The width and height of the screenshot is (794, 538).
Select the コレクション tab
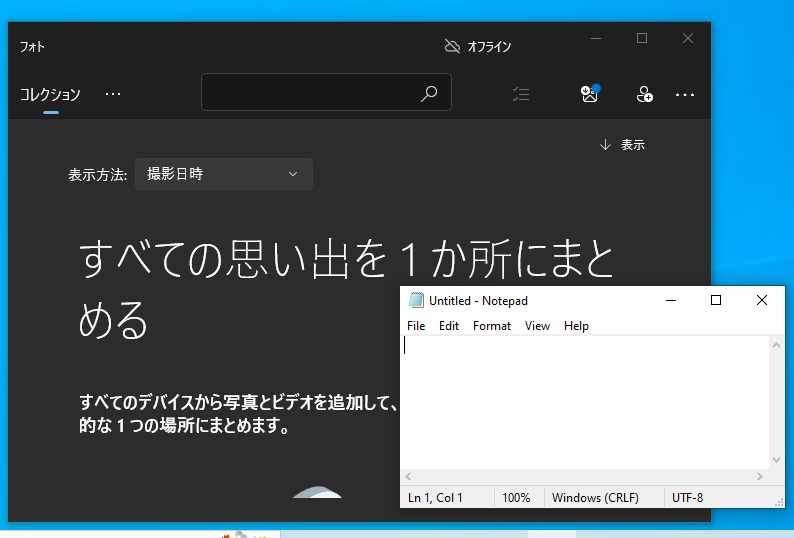(50, 95)
